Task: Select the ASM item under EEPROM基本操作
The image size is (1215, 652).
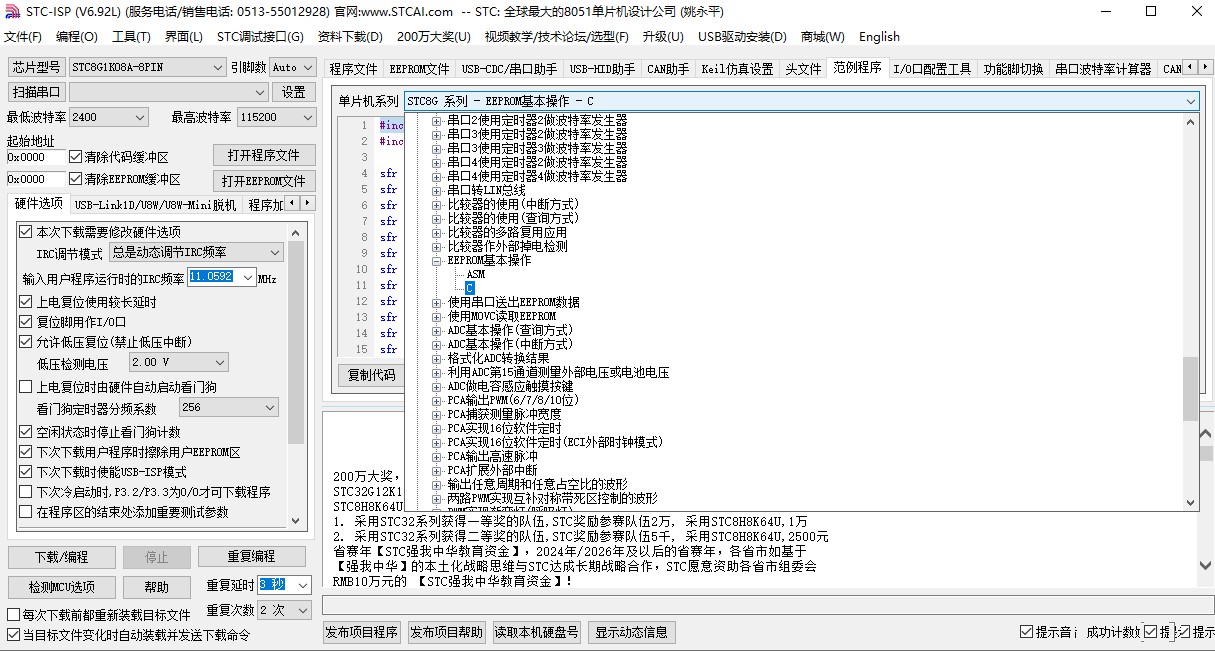Action: (x=475, y=274)
